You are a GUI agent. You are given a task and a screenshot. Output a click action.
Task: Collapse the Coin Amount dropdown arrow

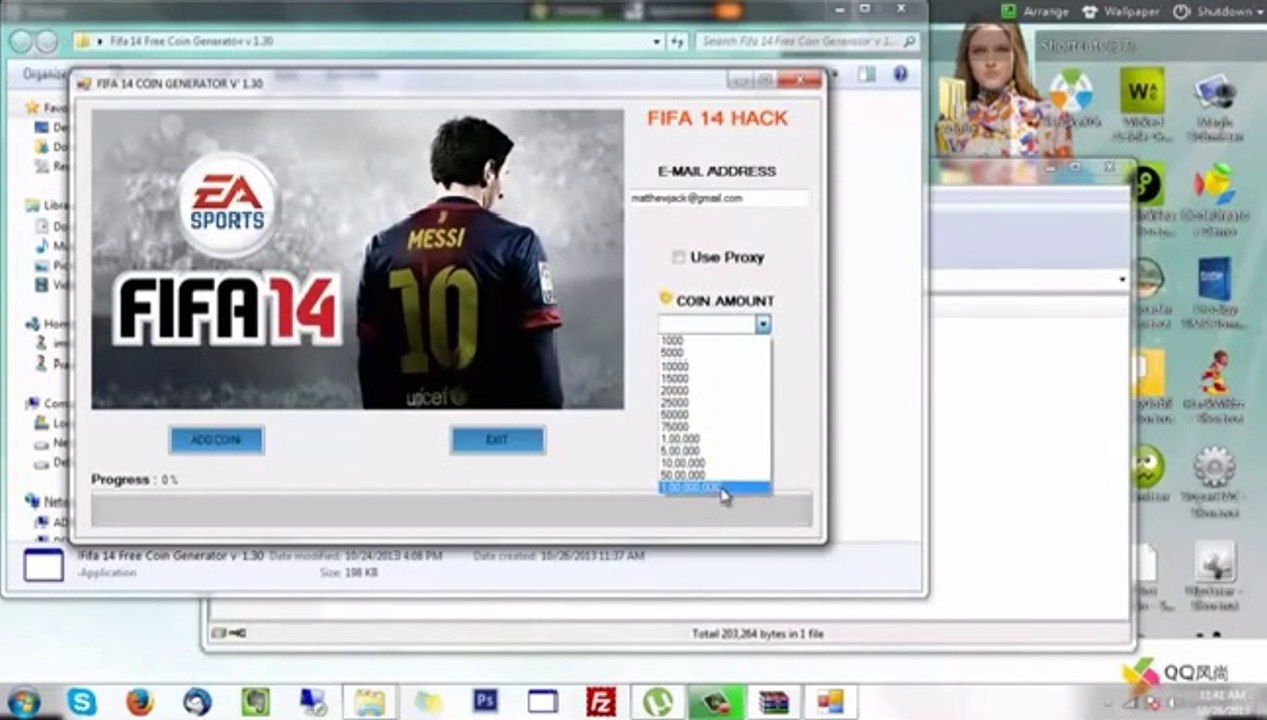pyautogui.click(x=763, y=325)
